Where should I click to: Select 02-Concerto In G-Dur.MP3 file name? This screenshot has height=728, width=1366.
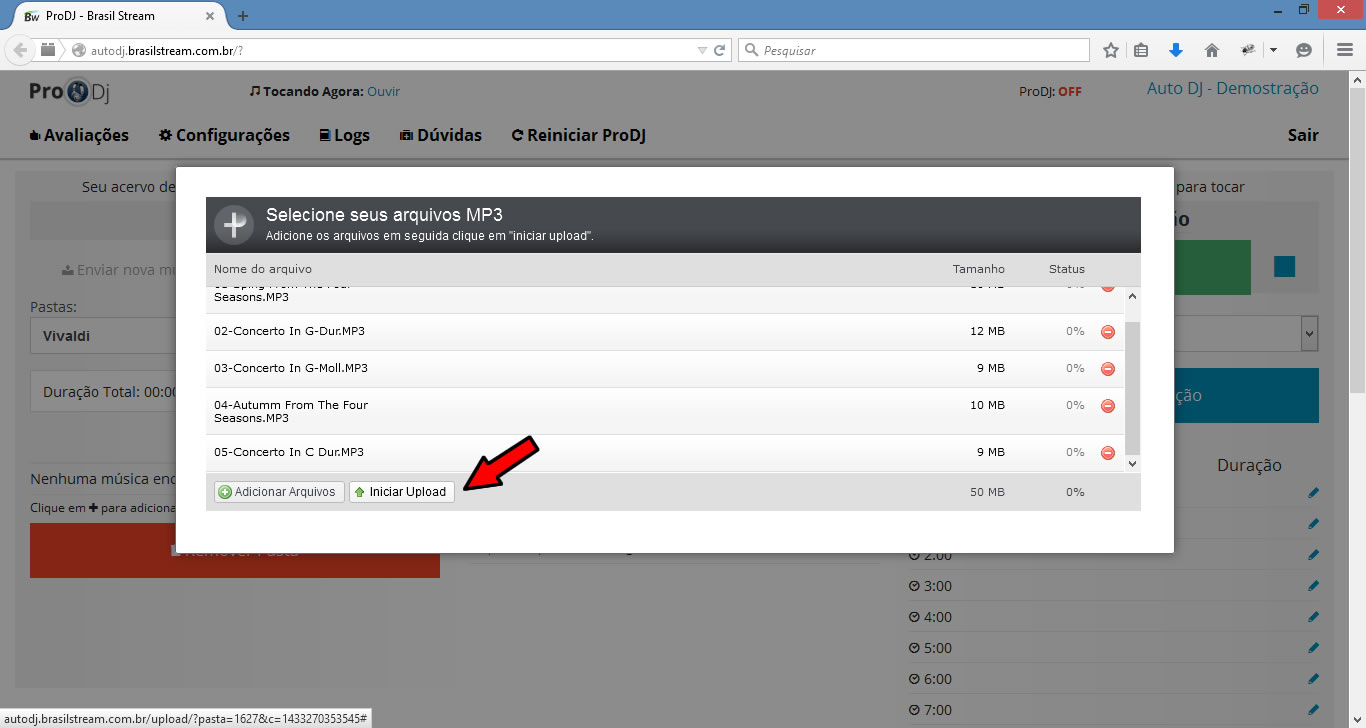tap(290, 331)
